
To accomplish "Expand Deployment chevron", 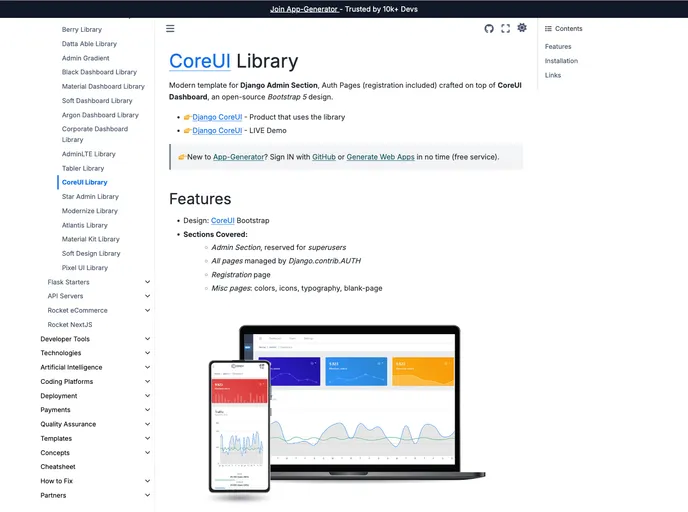I will [x=147, y=395].
